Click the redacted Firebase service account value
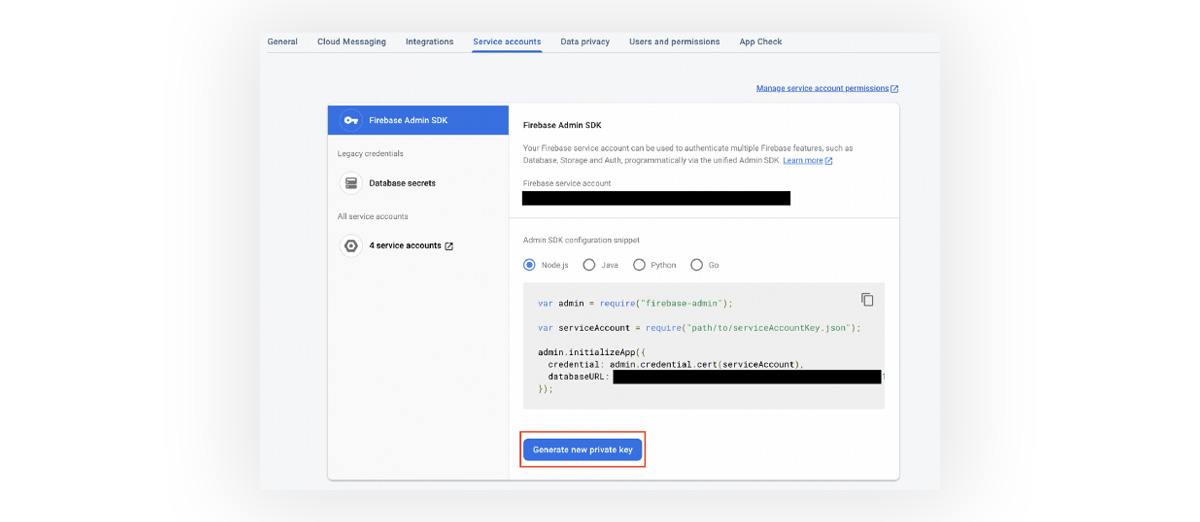The height and width of the screenshot is (522, 1200). pos(656,198)
